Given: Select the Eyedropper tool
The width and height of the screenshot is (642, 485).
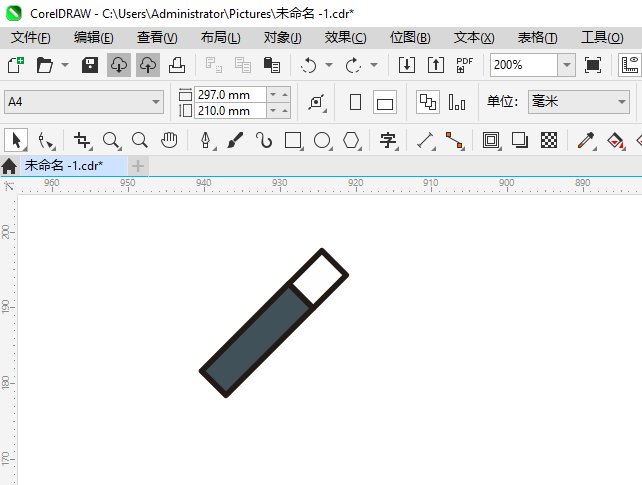Looking at the screenshot, I should 586,140.
